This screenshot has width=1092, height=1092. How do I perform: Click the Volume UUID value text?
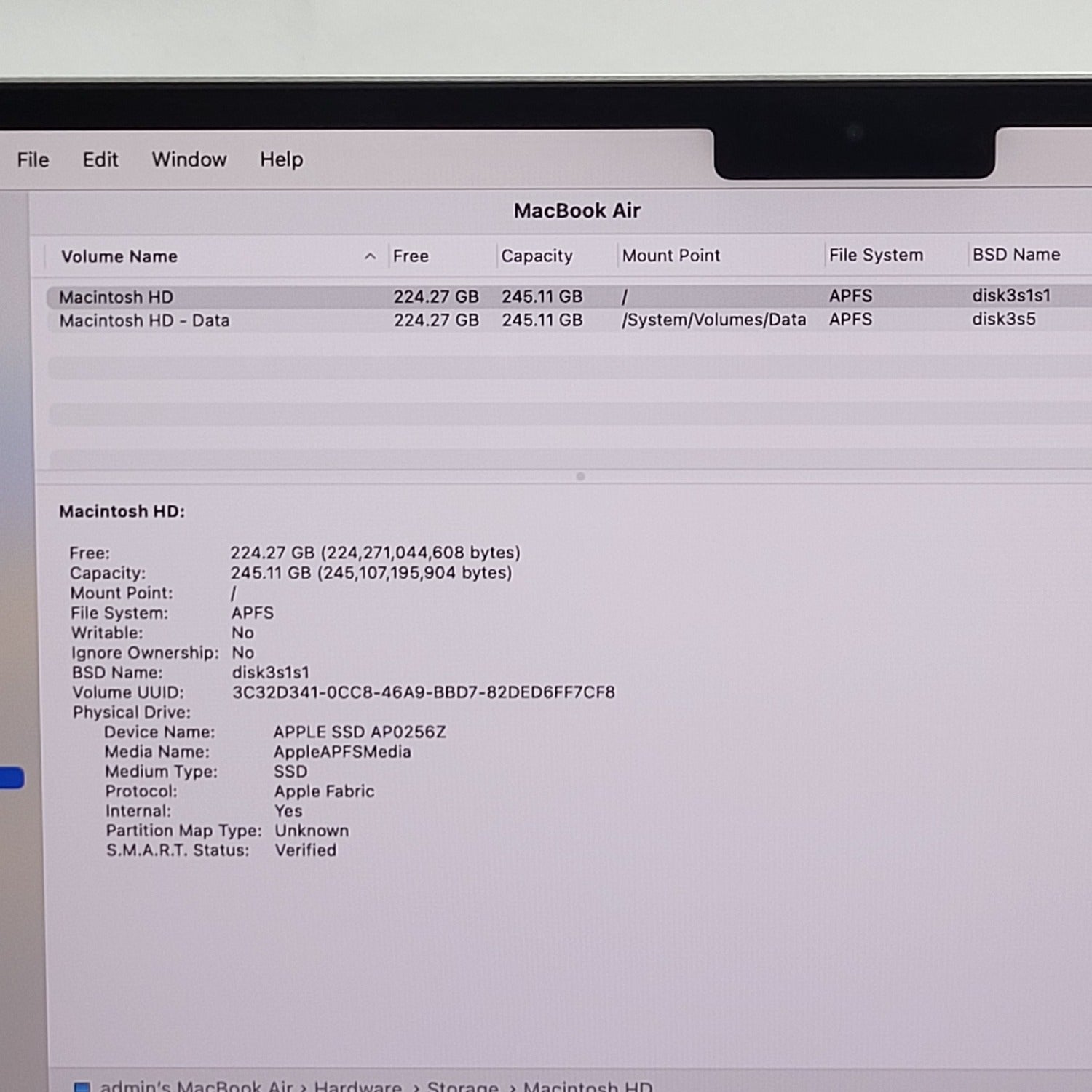click(x=423, y=692)
